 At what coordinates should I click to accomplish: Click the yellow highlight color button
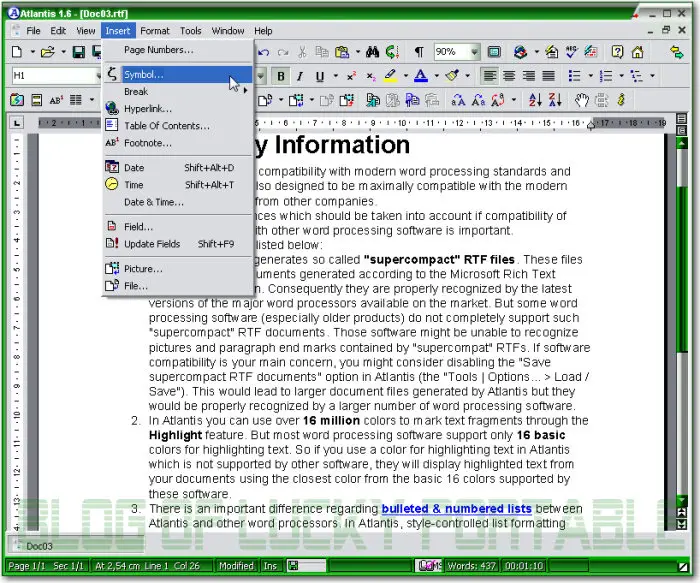tap(391, 76)
